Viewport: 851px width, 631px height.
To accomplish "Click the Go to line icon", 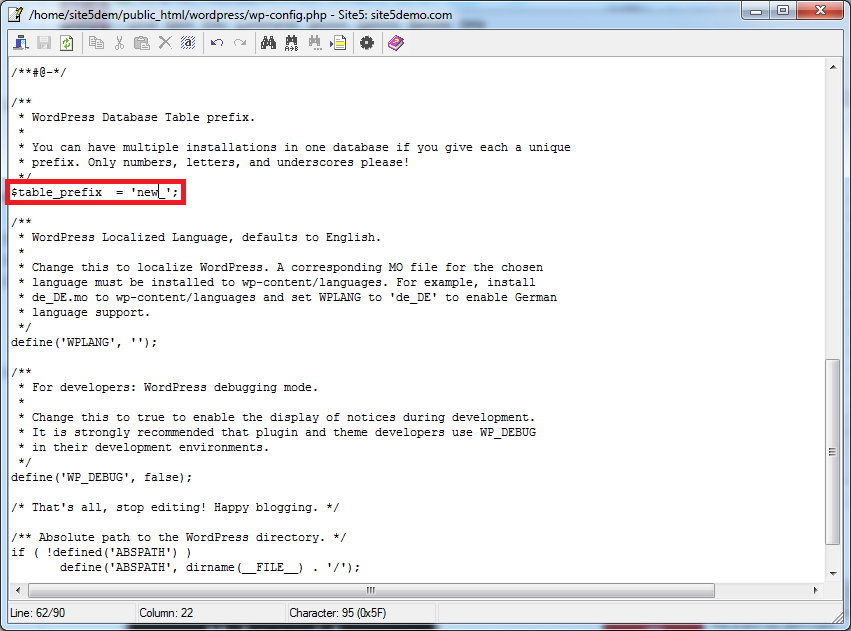I will point(338,43).
